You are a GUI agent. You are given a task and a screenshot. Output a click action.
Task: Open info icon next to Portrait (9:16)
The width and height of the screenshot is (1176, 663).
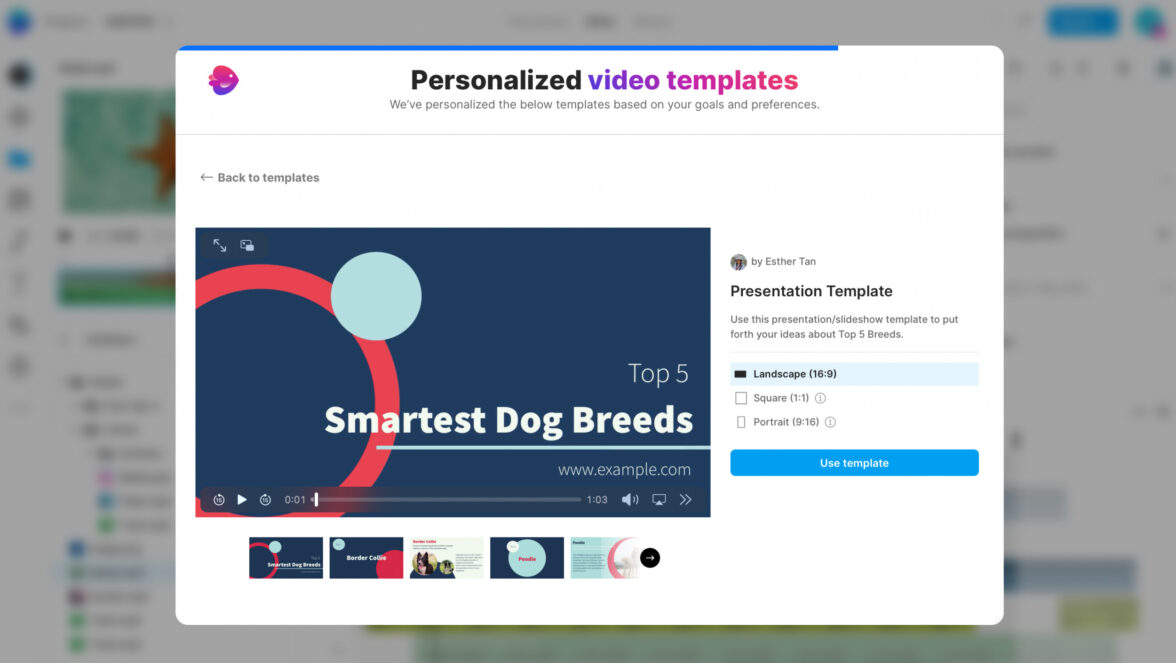pyautogui.click(x=830, y=422)
